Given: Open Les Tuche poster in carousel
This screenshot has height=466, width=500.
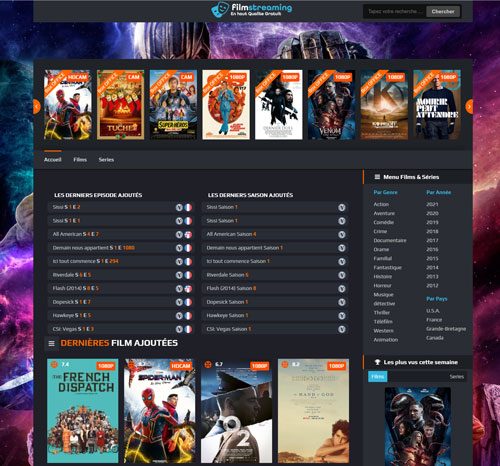Looking at the screenshot, I should (x=121, y=105).
